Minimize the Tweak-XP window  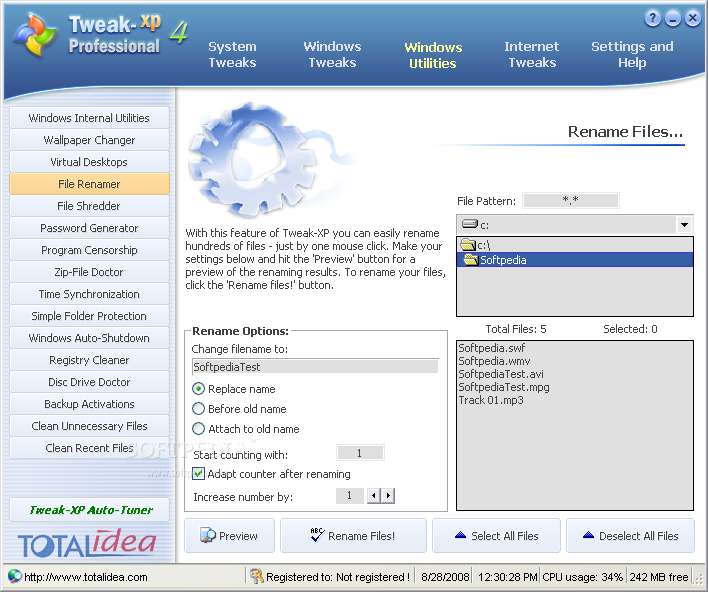point(672,19)
